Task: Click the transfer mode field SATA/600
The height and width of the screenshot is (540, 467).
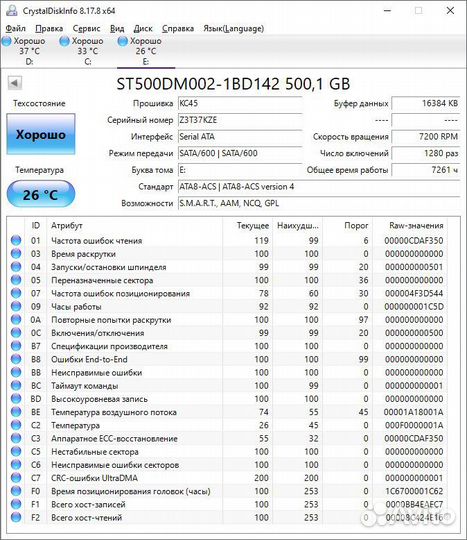Action: (240, 153)
